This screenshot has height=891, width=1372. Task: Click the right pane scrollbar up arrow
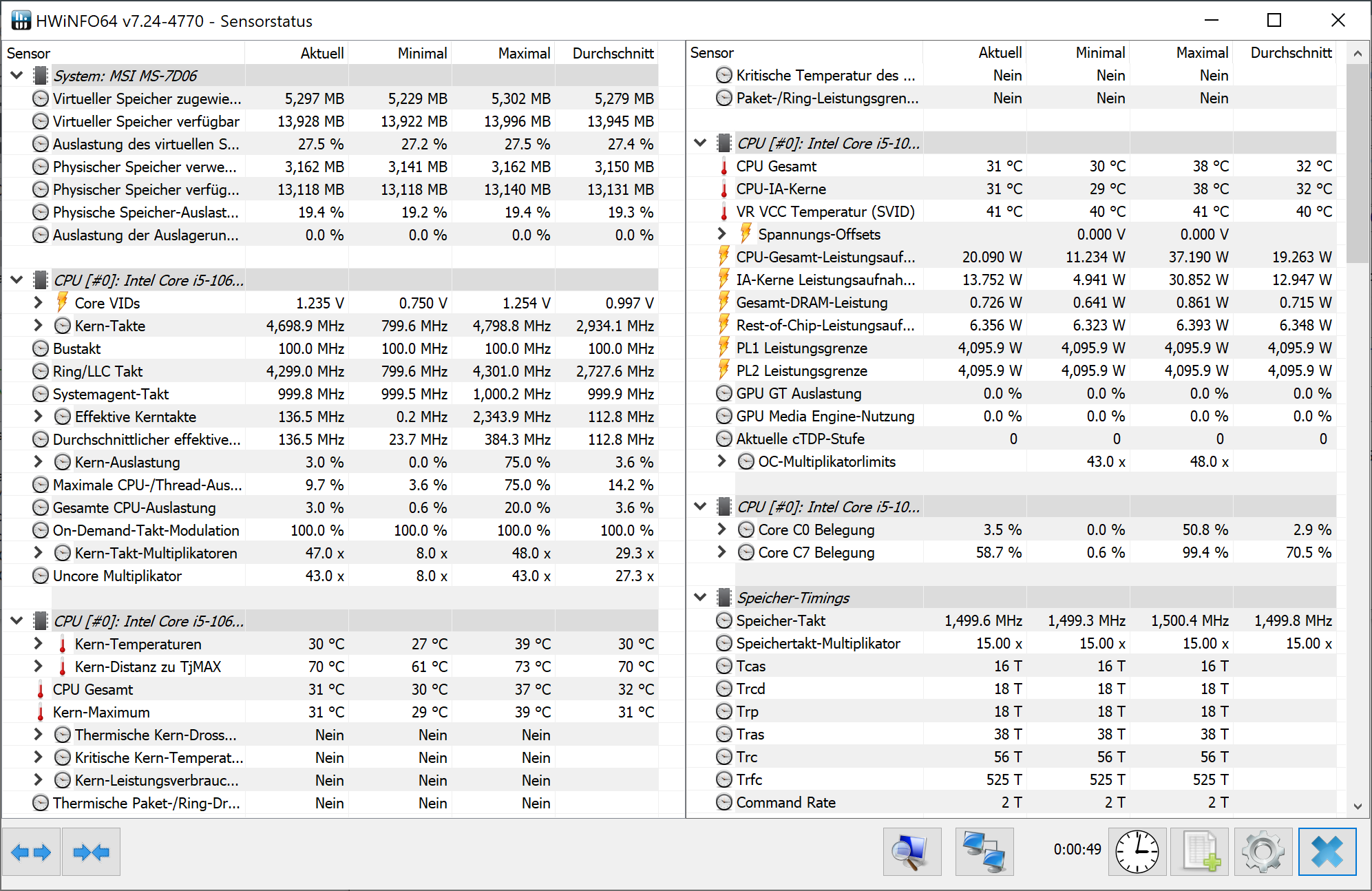pyautogui.click(x=1358, y=53)
